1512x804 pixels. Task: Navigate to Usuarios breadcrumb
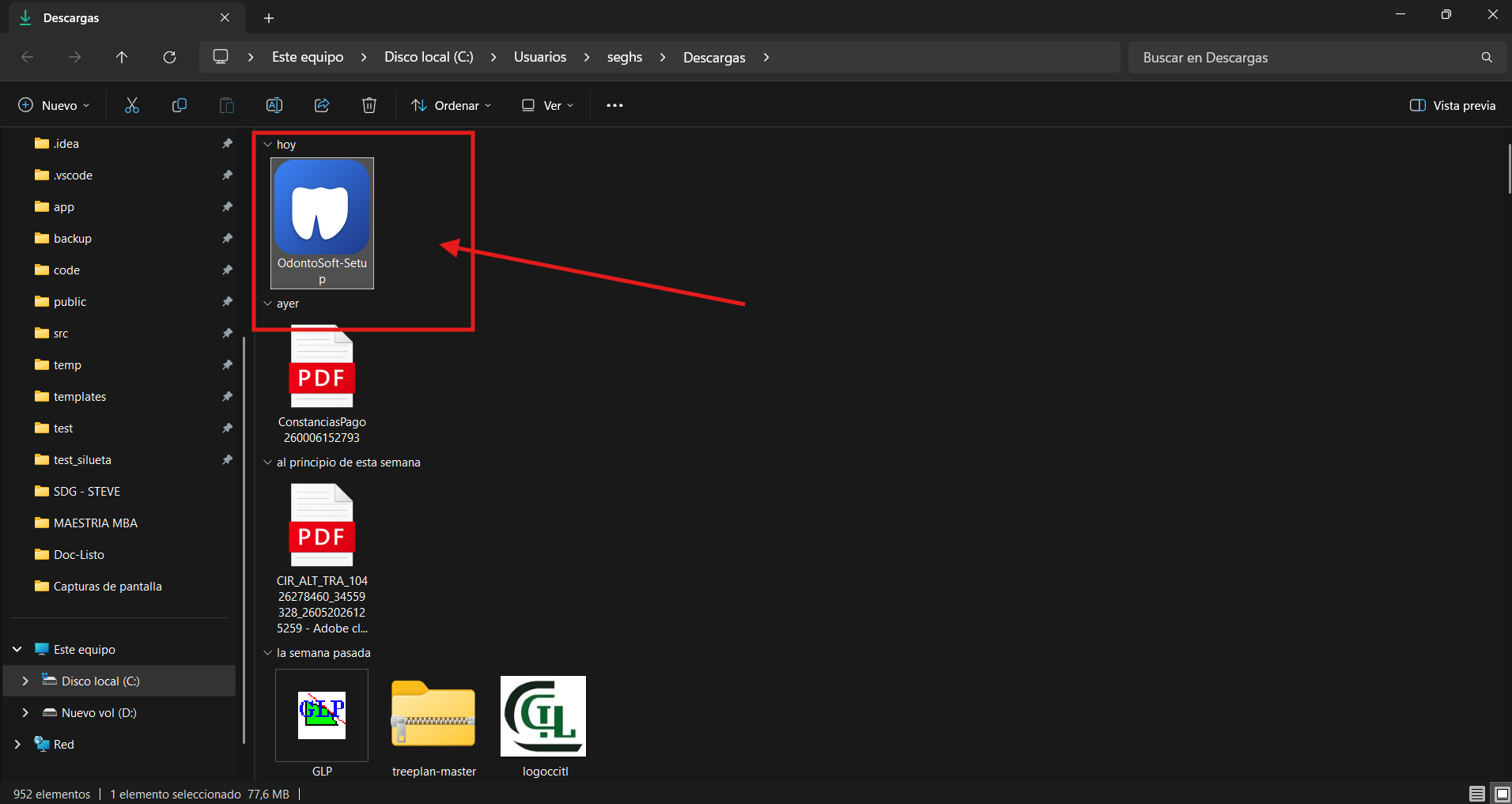coord(540,57)
